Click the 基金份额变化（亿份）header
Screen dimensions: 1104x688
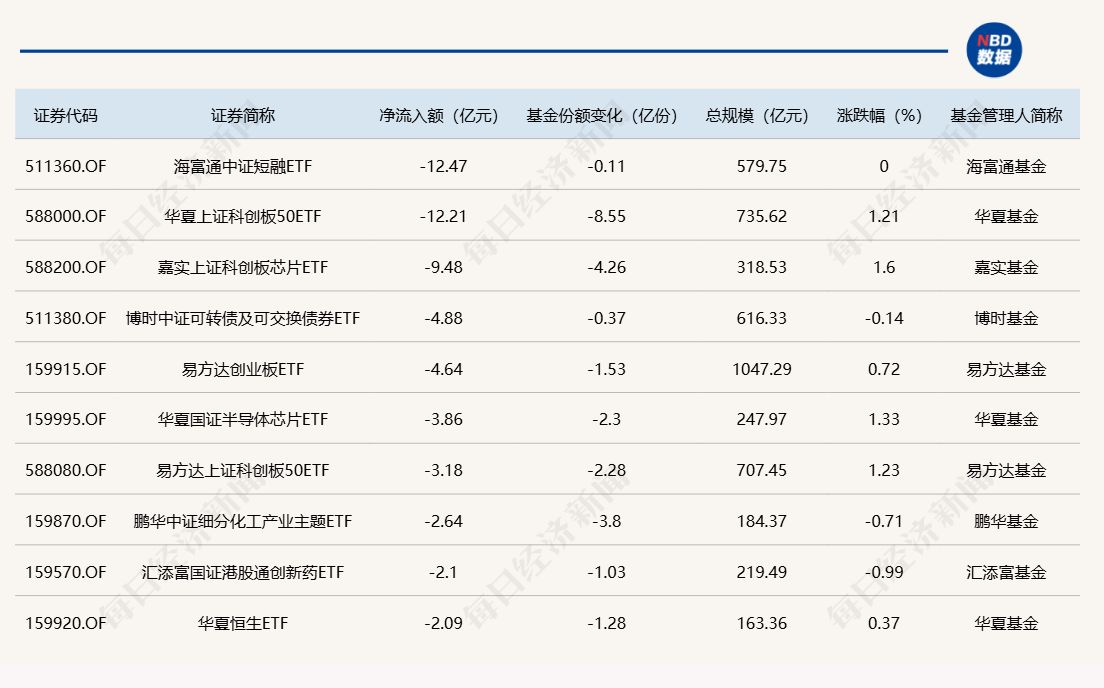pyautogui.click(x=602, y=115)
